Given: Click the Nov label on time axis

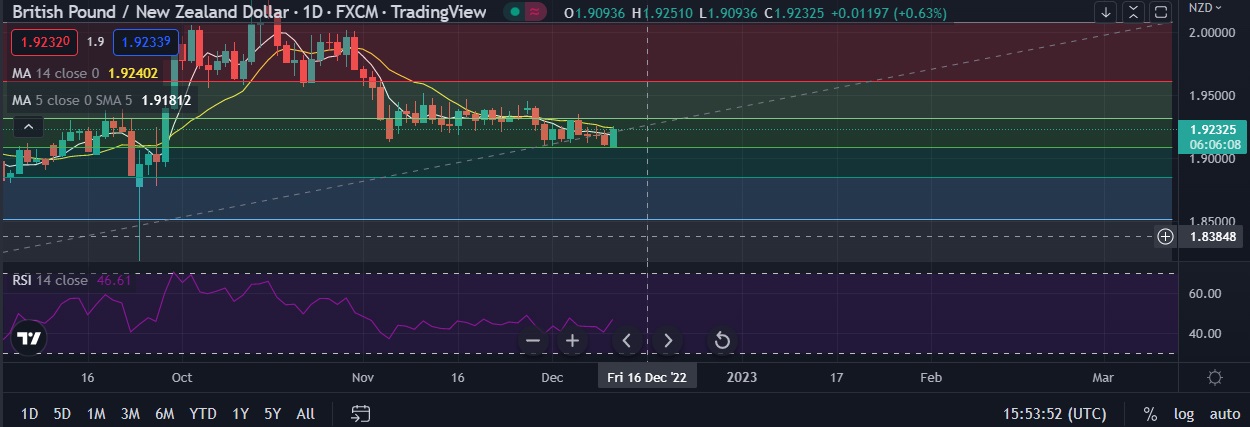Looking at the screenshot, I should pyautogui.click(x=363, y=377).
